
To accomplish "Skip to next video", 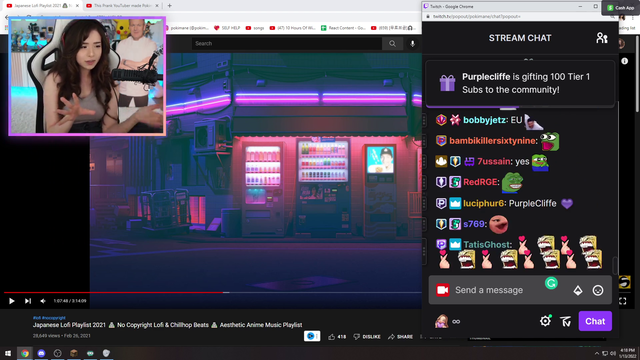I will pos(27,301).
